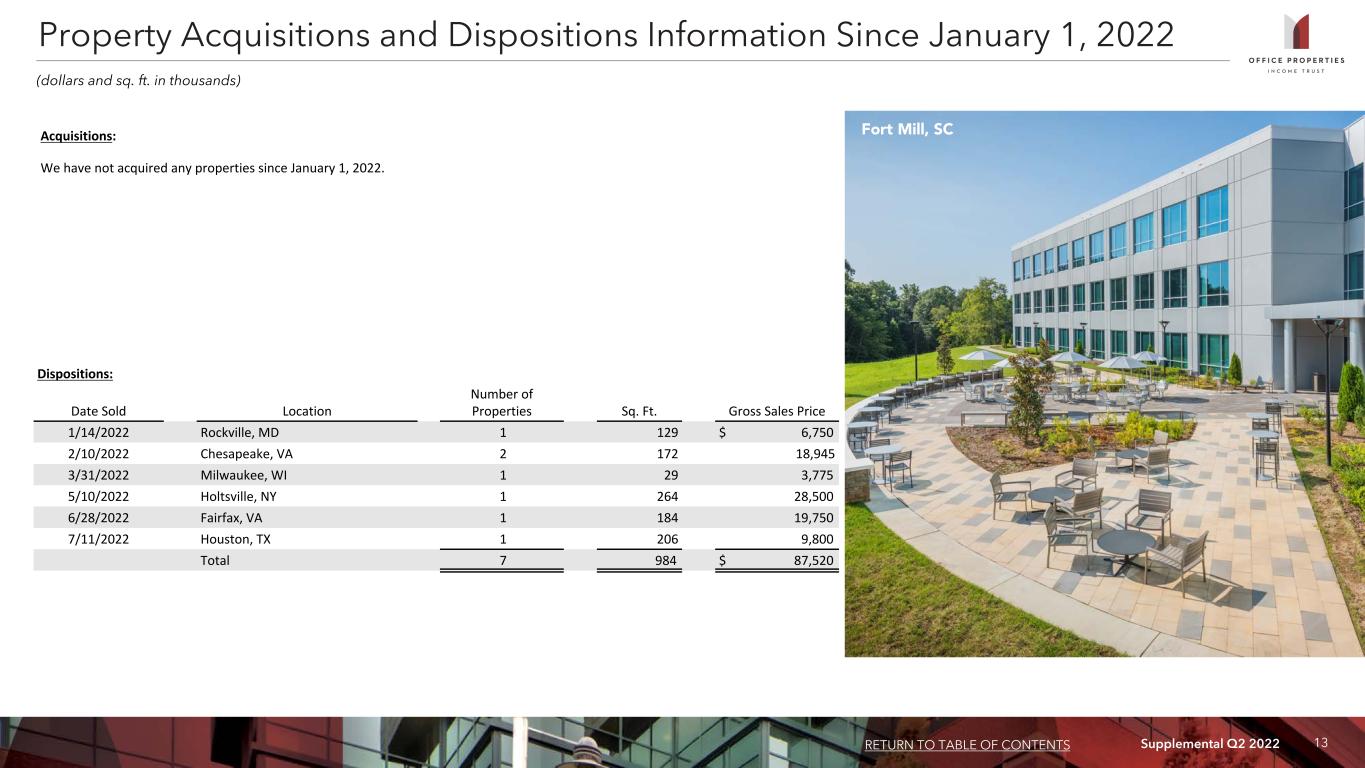Select the Location column header
This screenshot has width=1365, height=768.
click(307, 411)
